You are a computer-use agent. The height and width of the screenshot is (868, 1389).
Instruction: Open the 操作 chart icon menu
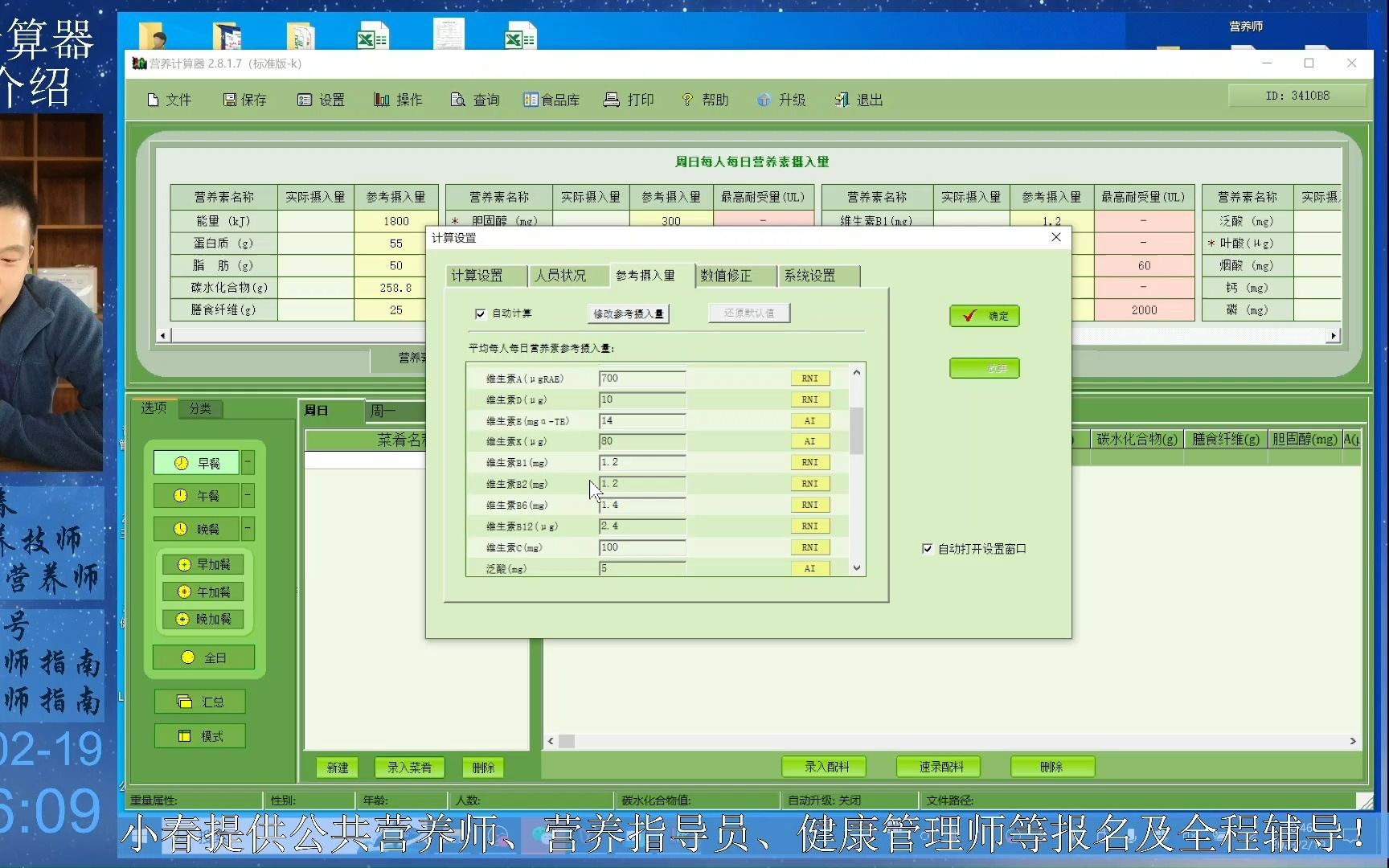(x=398, y=100)
